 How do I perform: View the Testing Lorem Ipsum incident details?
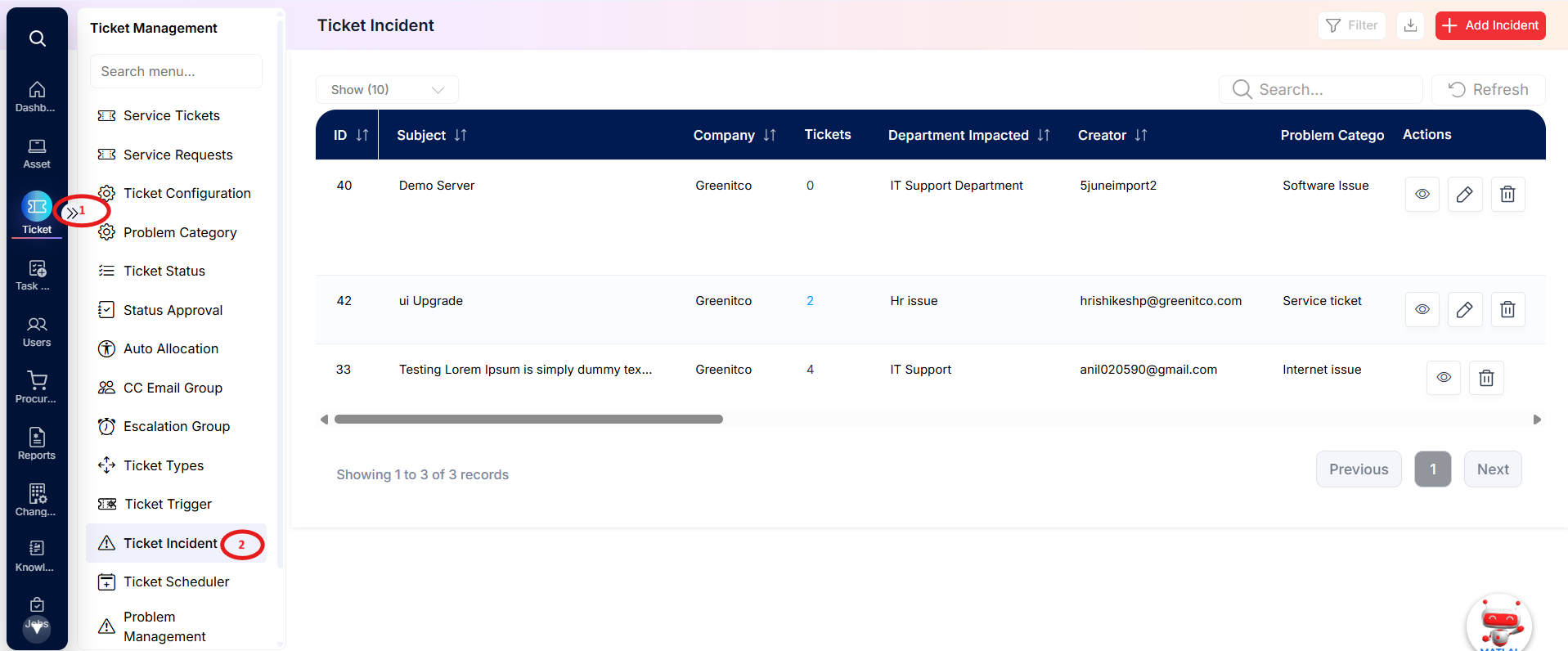click(x=1444, y=378)
